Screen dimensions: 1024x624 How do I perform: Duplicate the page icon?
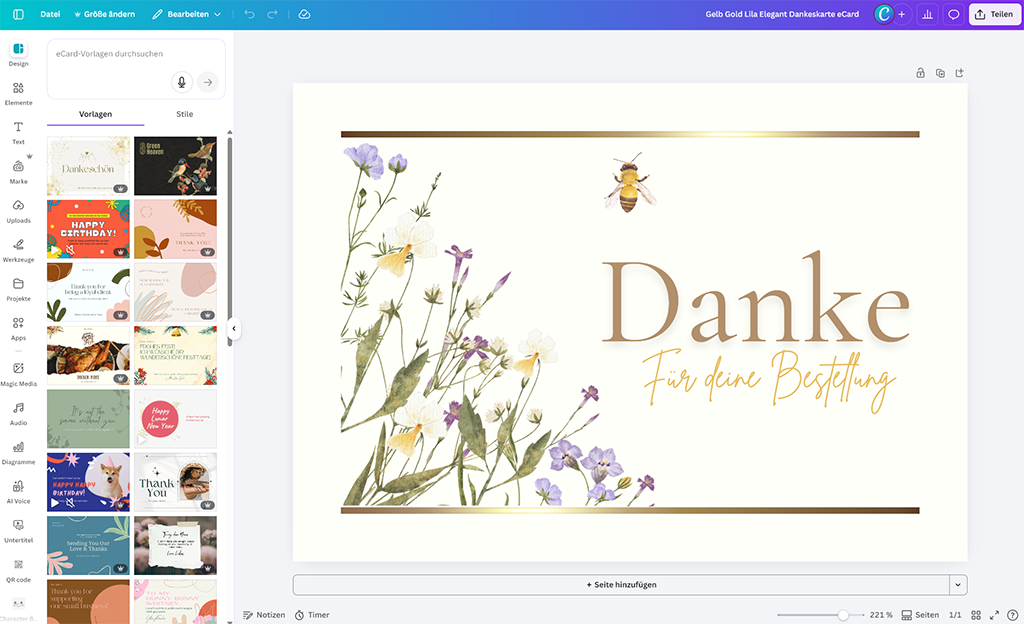(940, 73)
